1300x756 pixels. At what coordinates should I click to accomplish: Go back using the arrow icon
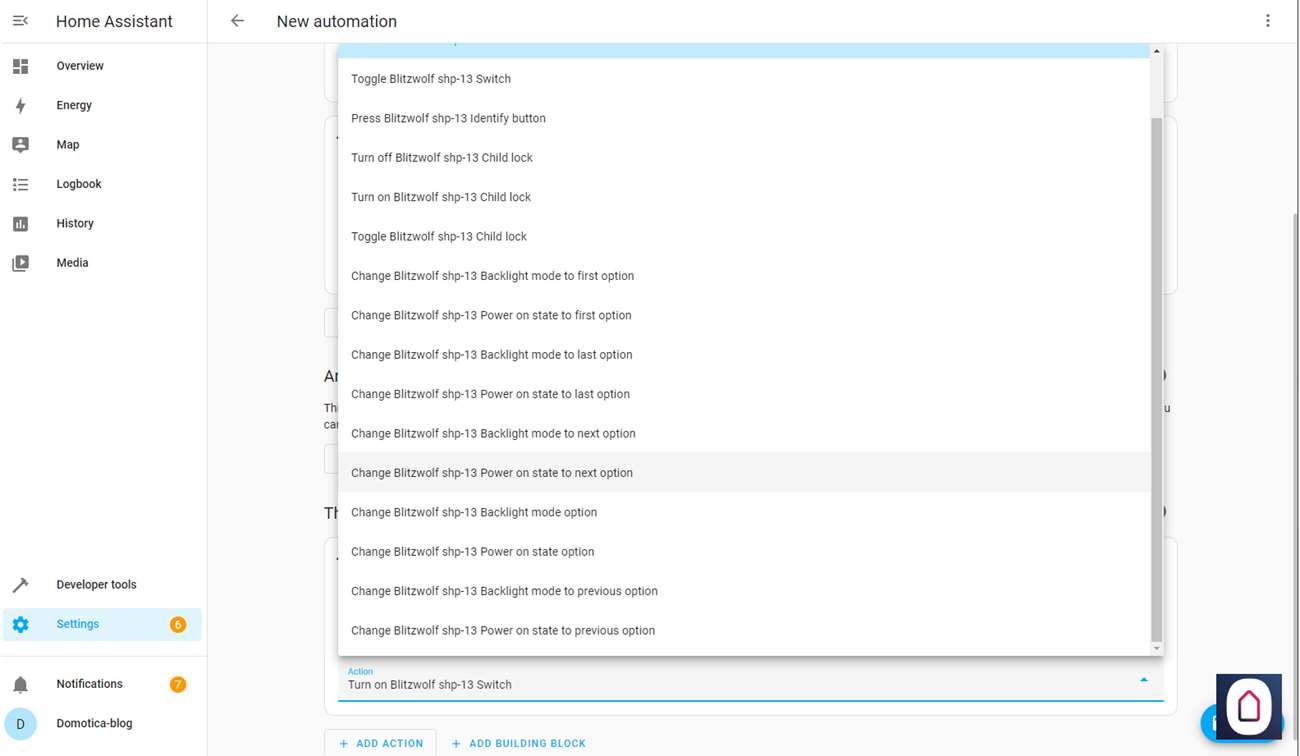(237, 21)
